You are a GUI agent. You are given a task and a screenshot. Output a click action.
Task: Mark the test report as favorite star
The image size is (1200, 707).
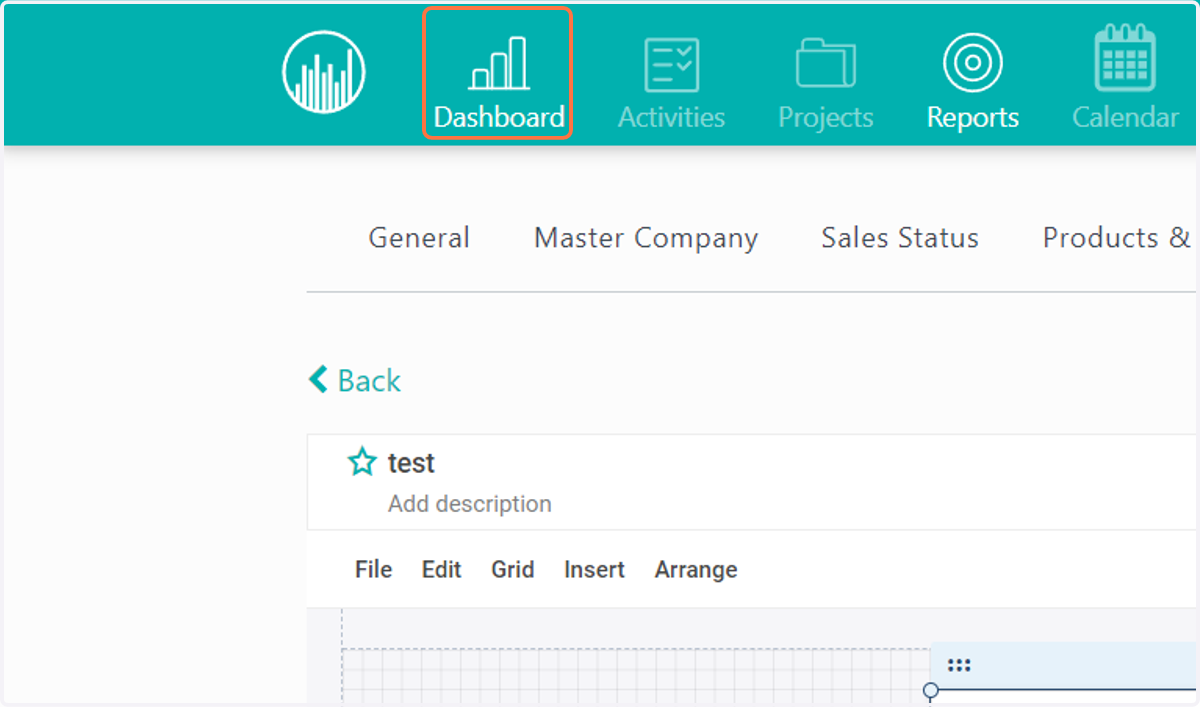[361, 463]
